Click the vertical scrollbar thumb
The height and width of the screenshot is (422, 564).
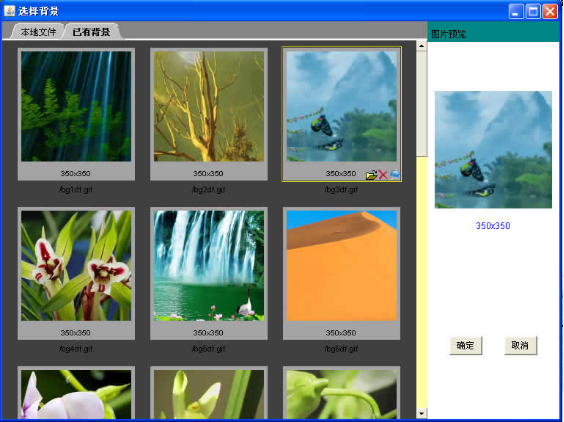click(421, 104)
